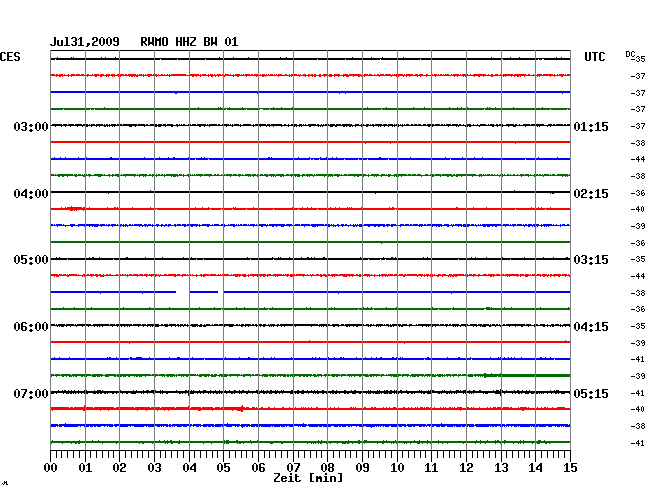
Task: Click the CES time-zone header
Action: pos(10,57)
